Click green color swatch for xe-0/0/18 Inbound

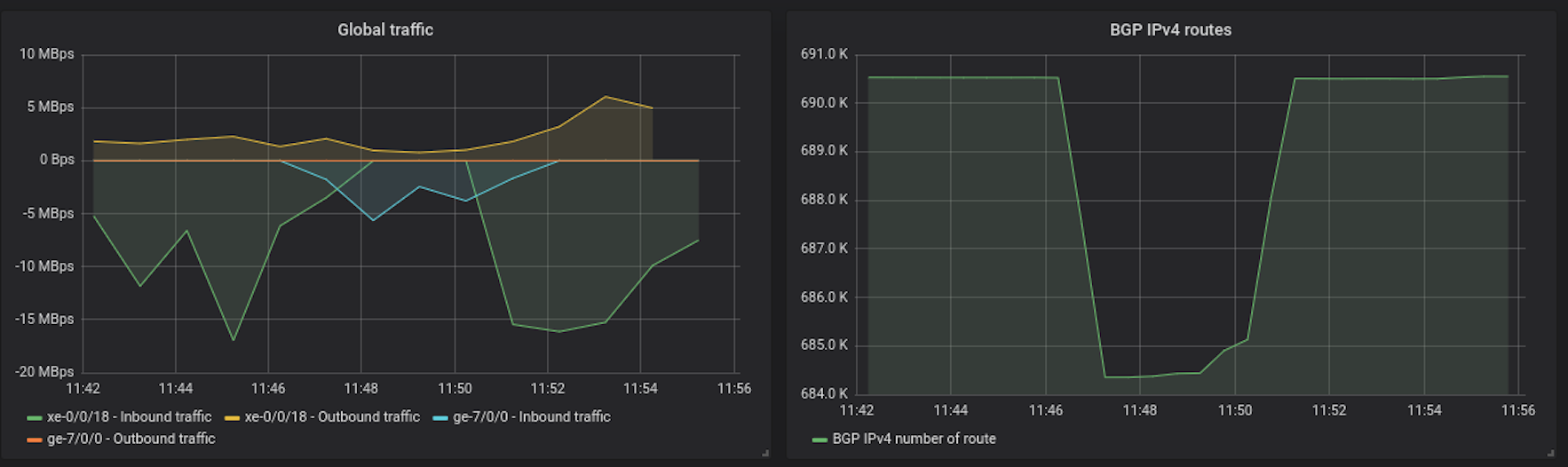(x=35, y=417)
